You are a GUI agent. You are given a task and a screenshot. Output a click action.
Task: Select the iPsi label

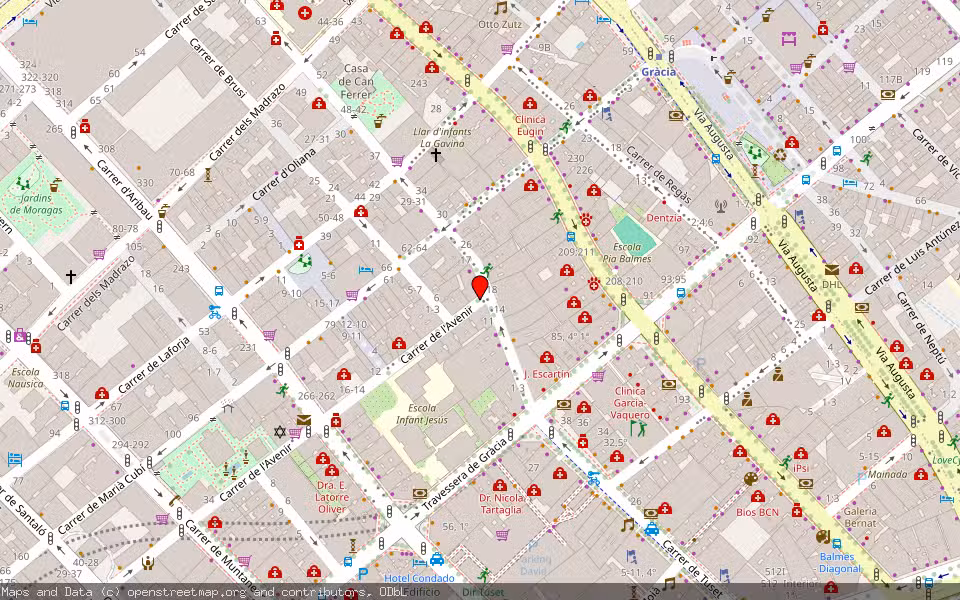click(801, 468)
